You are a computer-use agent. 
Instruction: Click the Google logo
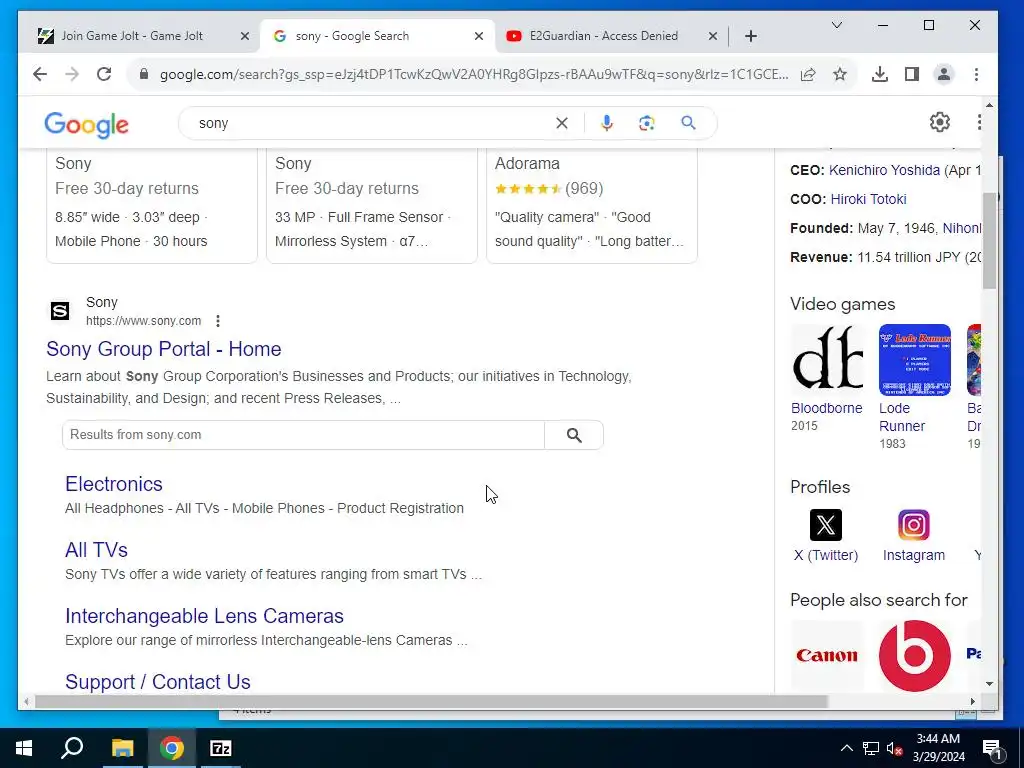pyautogui.click(x=86, y=124)
